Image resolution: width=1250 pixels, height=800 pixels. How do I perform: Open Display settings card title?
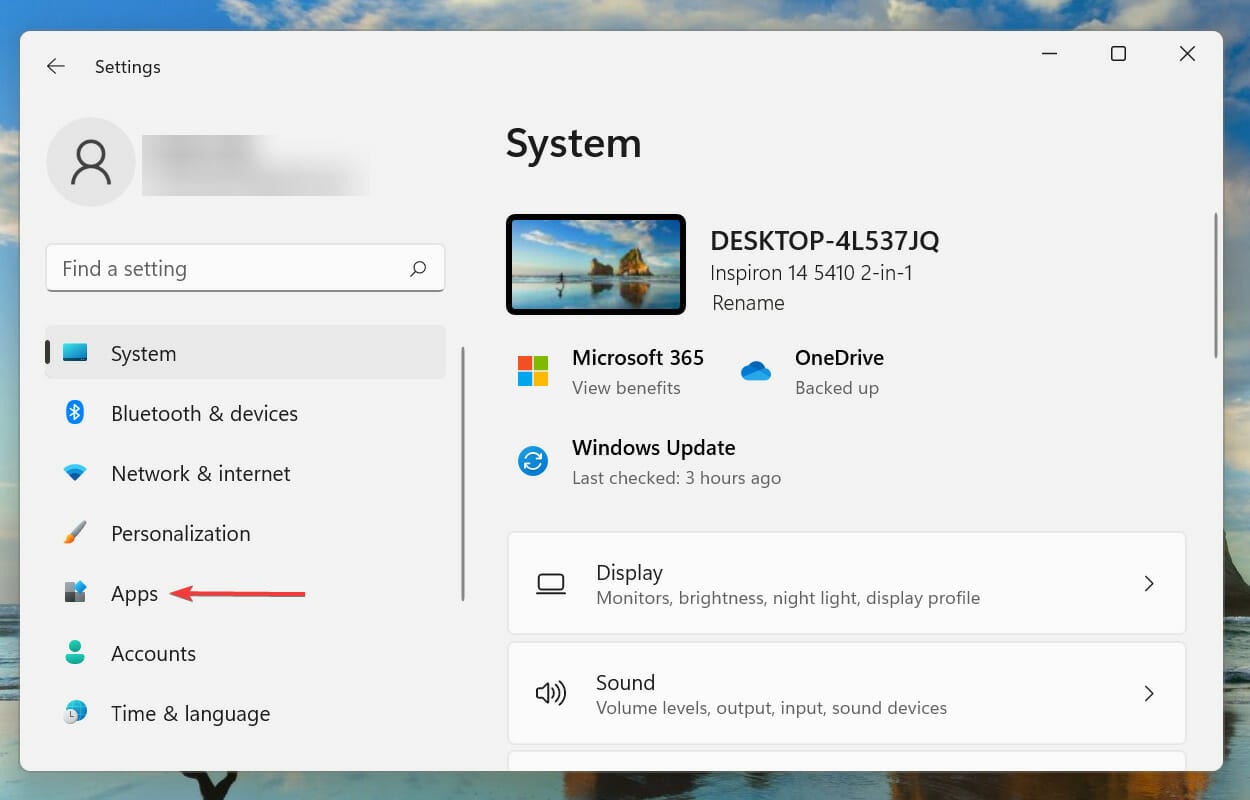629,572
